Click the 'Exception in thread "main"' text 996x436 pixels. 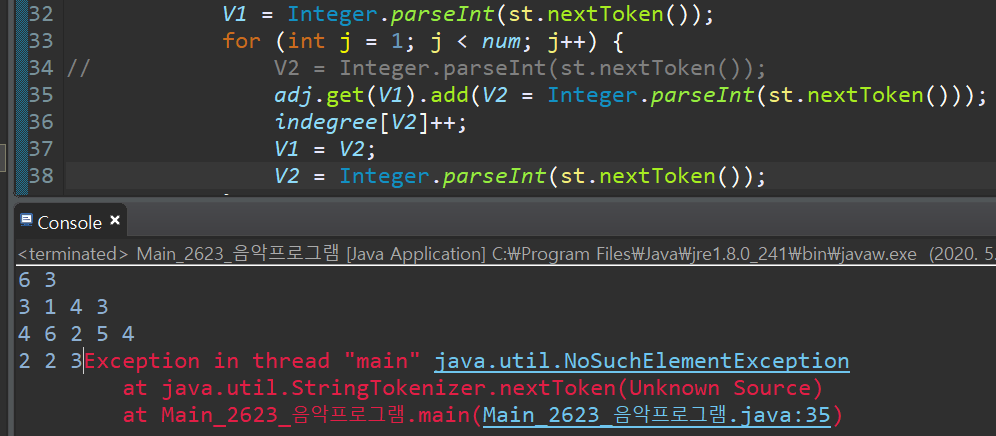253,362
